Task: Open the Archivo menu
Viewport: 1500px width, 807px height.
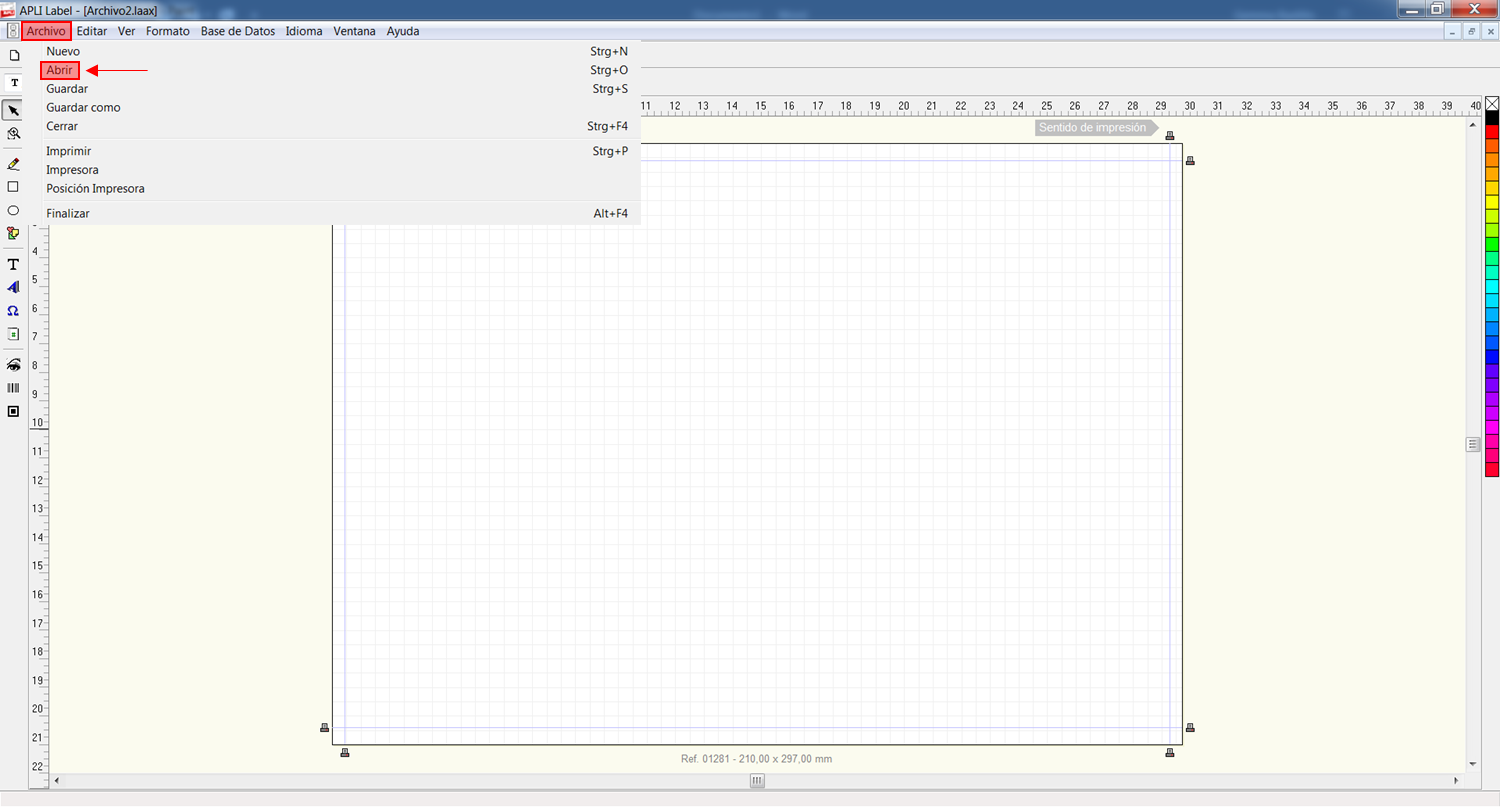Action: coord(46,31)
